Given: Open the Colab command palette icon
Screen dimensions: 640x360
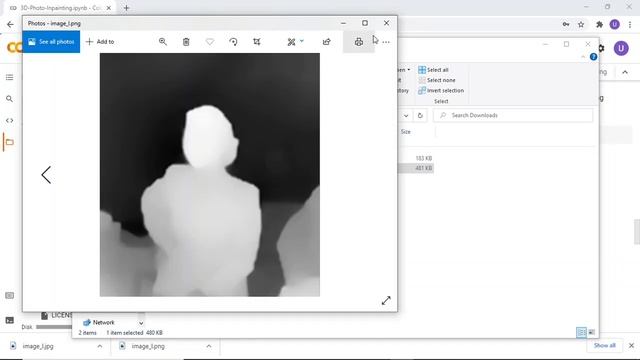Looking at the screenshot, I should (x=9, y=296).
